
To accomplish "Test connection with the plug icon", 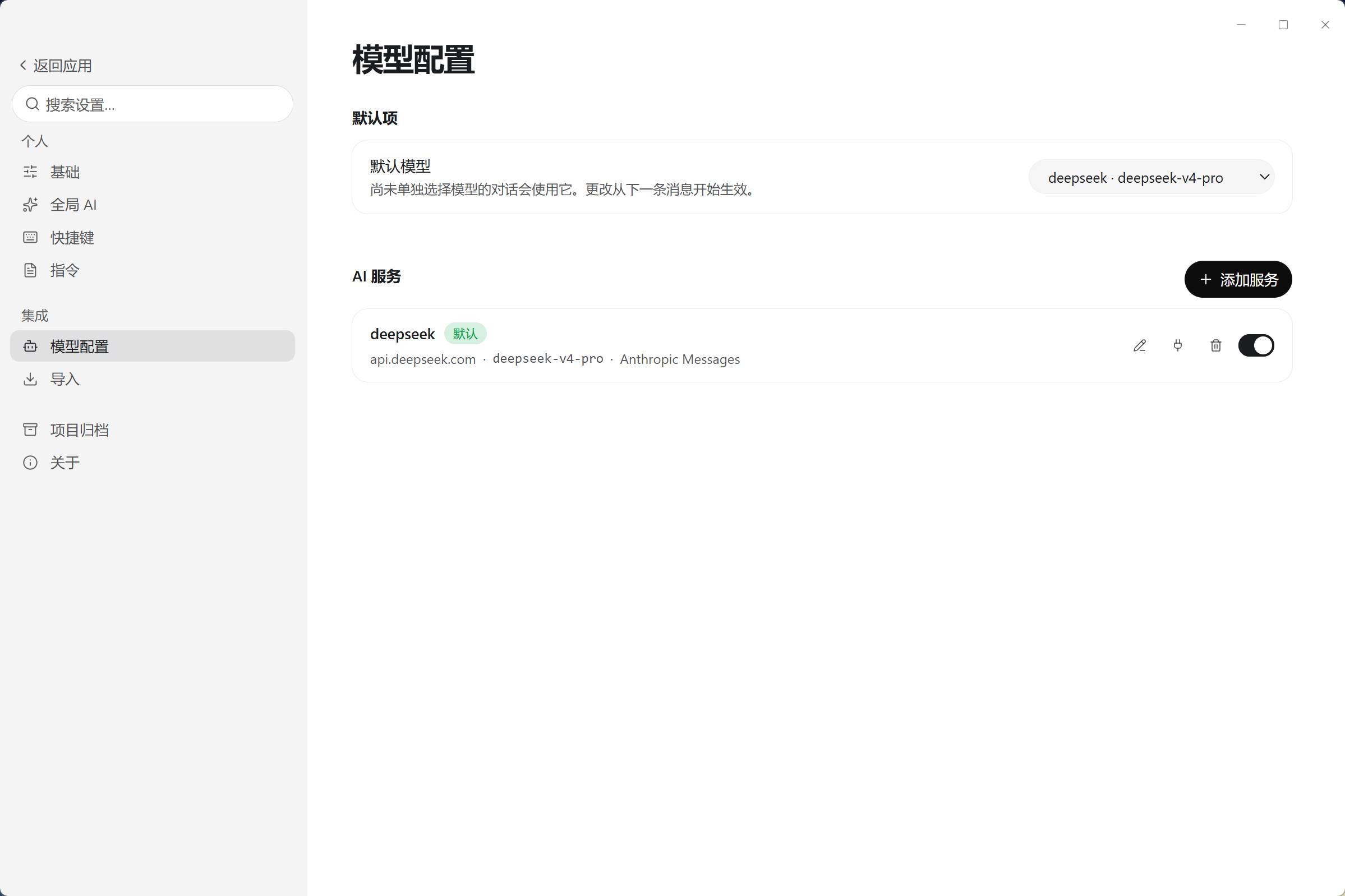I will (1177, 346).
